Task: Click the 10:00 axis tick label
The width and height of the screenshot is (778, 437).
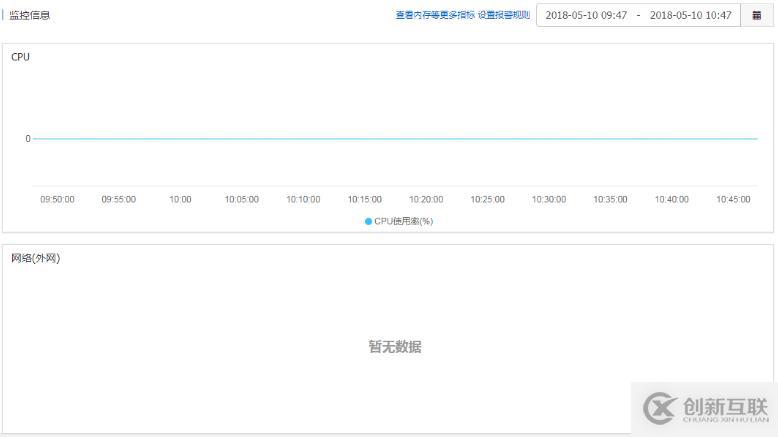Action: coord(180,199)
